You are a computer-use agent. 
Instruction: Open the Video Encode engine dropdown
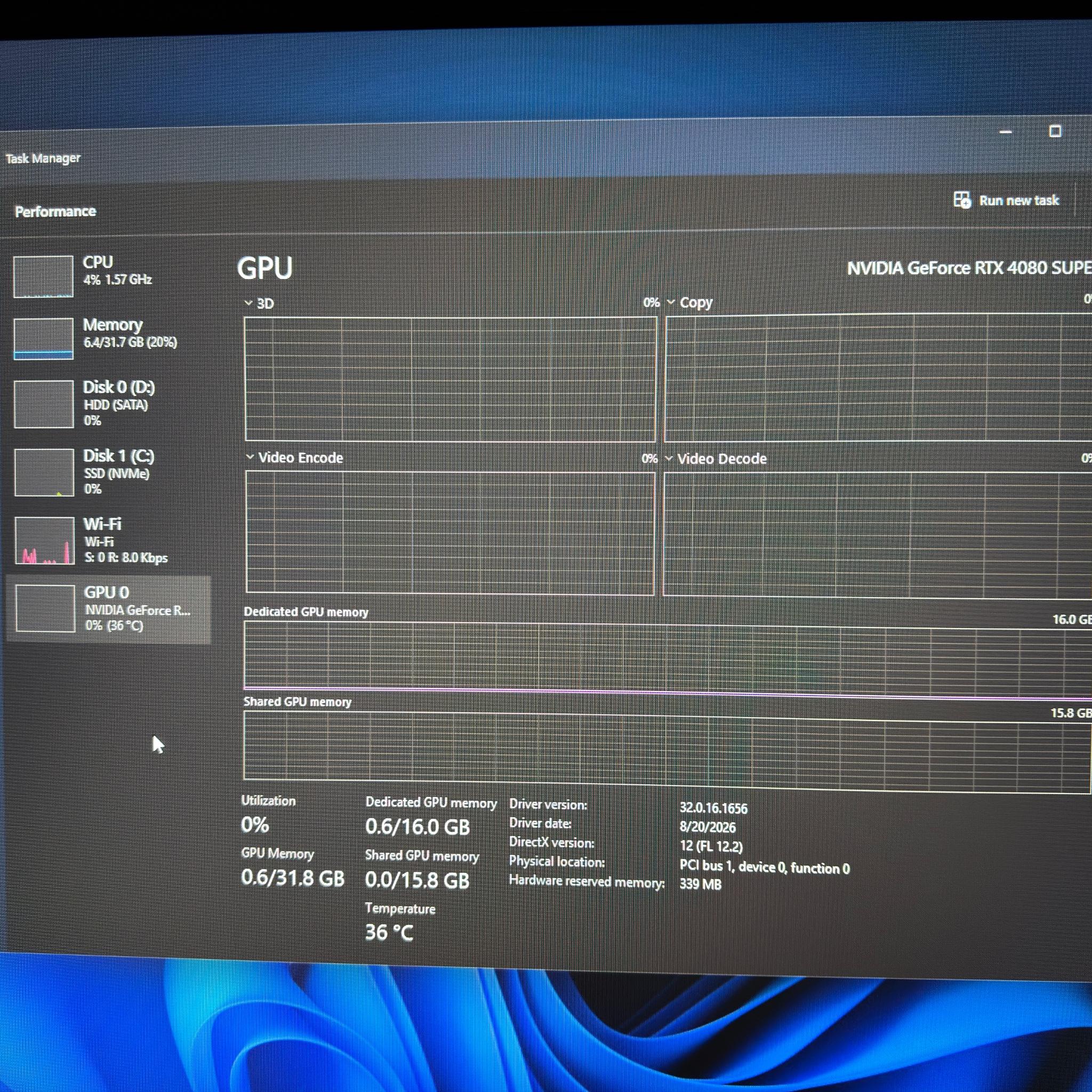250,457
